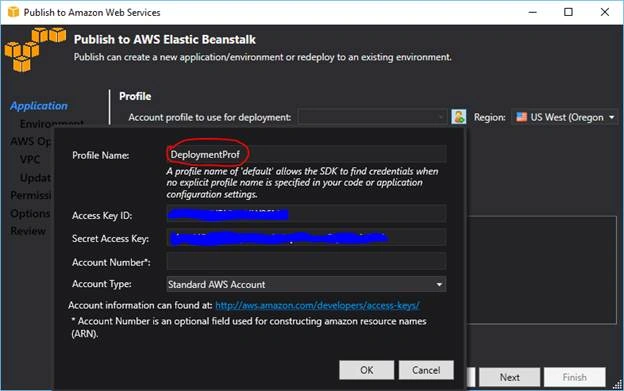Open the aws.amazon.com access-keys link
Viewport: 624px width, 391px height.
[x=317, y=305]
